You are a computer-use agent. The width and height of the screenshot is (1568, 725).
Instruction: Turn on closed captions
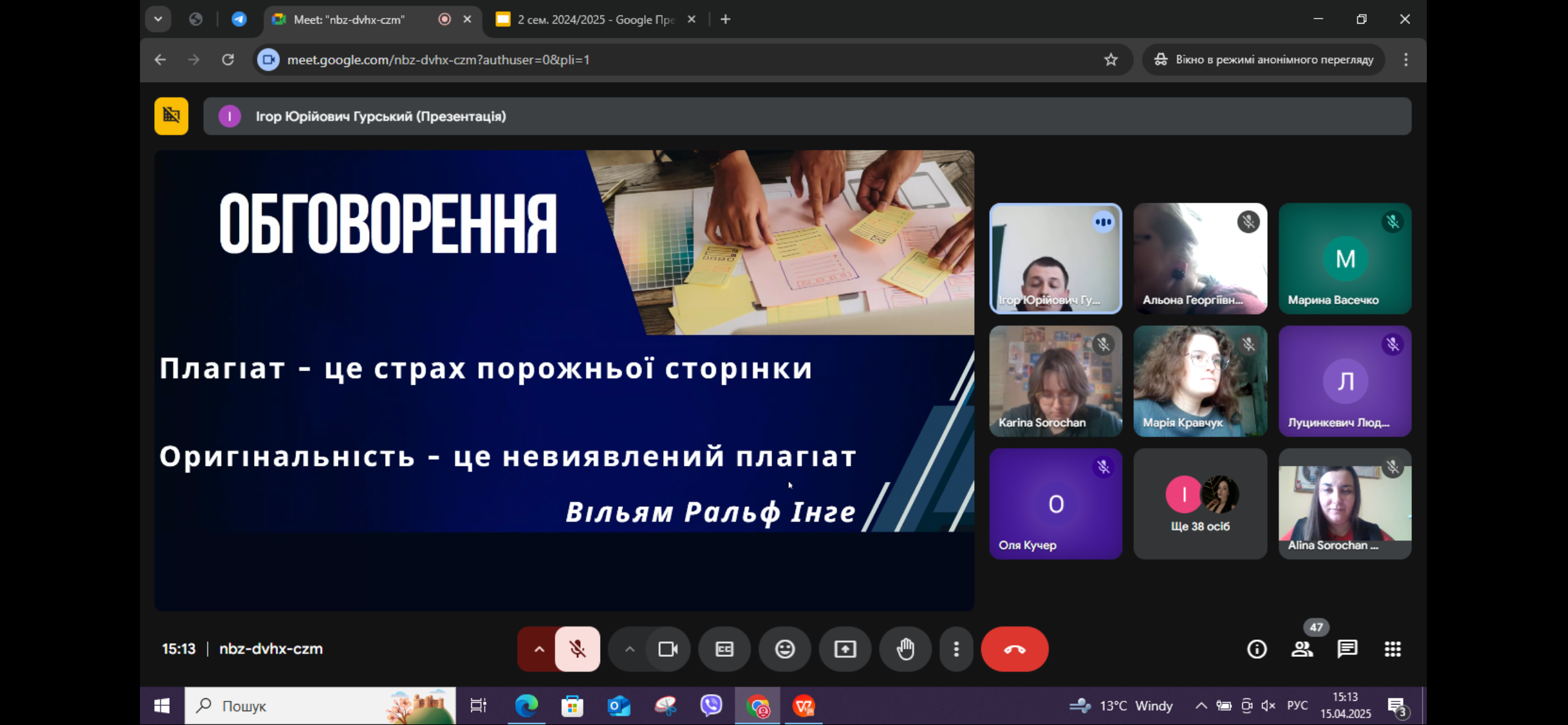pyautogui.click(x=725, y=649)
